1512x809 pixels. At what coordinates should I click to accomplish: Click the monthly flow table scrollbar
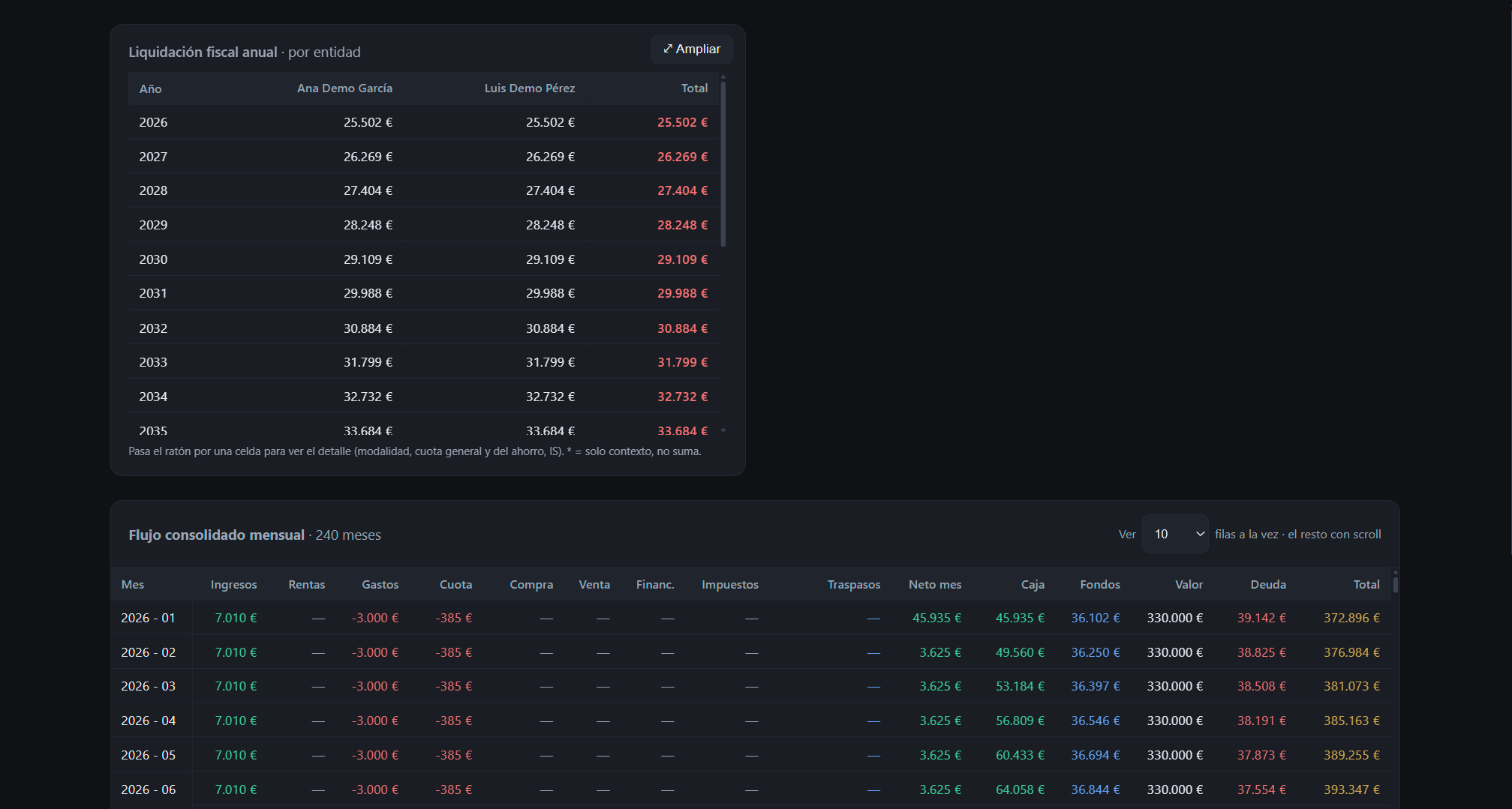(1395, 585)
